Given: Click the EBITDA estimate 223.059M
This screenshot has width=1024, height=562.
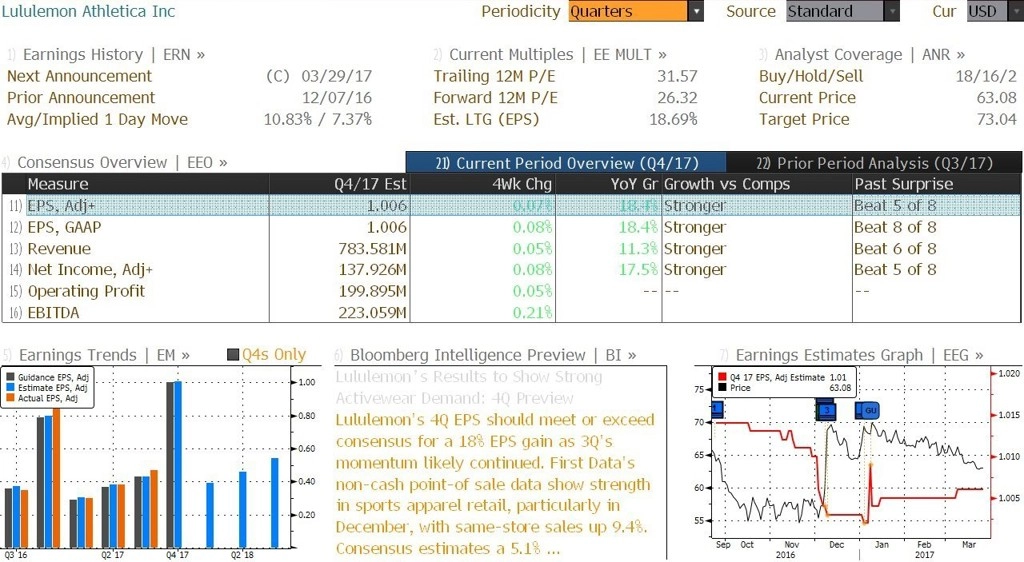Looking at the screenshot, I should 372,313.
